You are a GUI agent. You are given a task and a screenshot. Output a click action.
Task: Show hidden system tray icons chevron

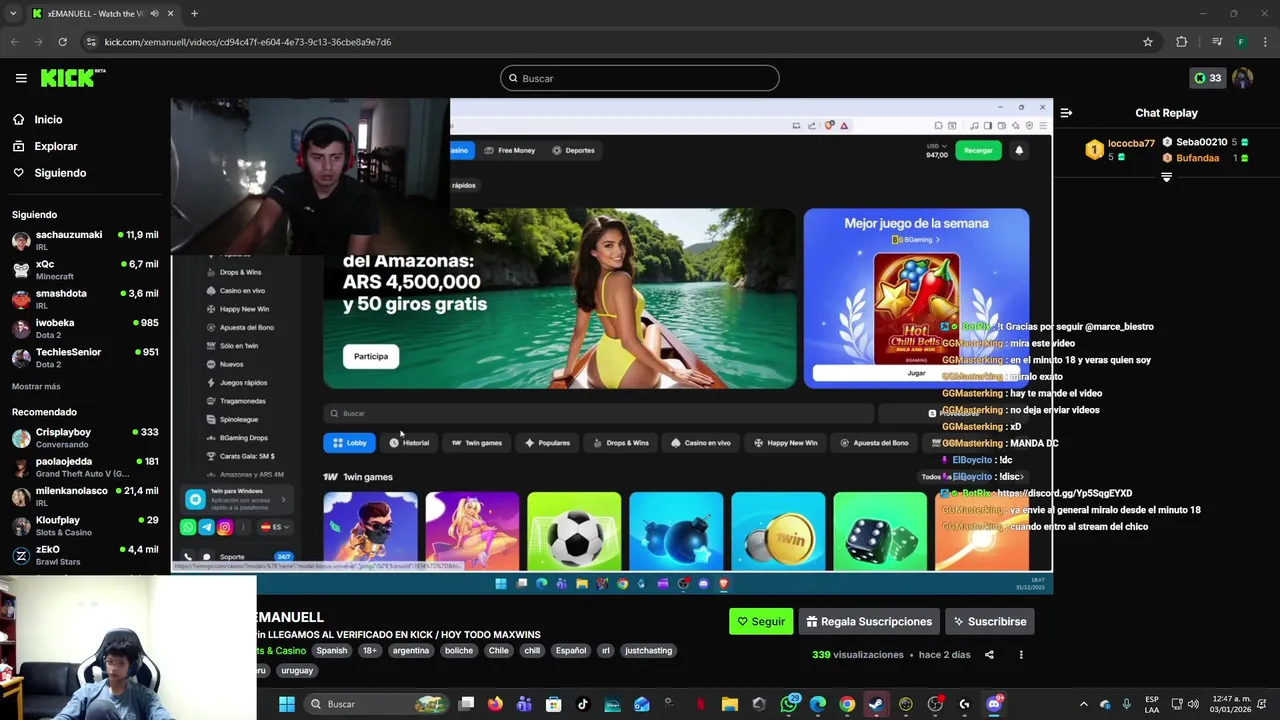(x=1083, y=704)
